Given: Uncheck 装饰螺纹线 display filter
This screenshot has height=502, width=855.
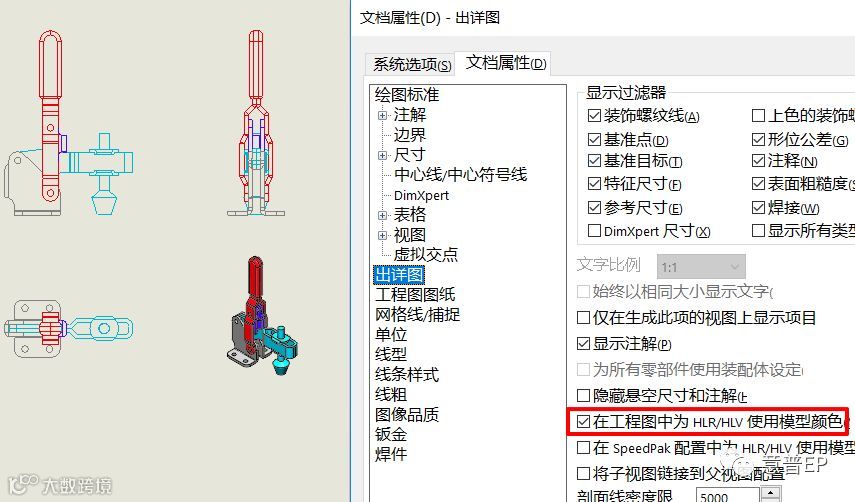Looking at the screenshot, I should pos(594,116).
